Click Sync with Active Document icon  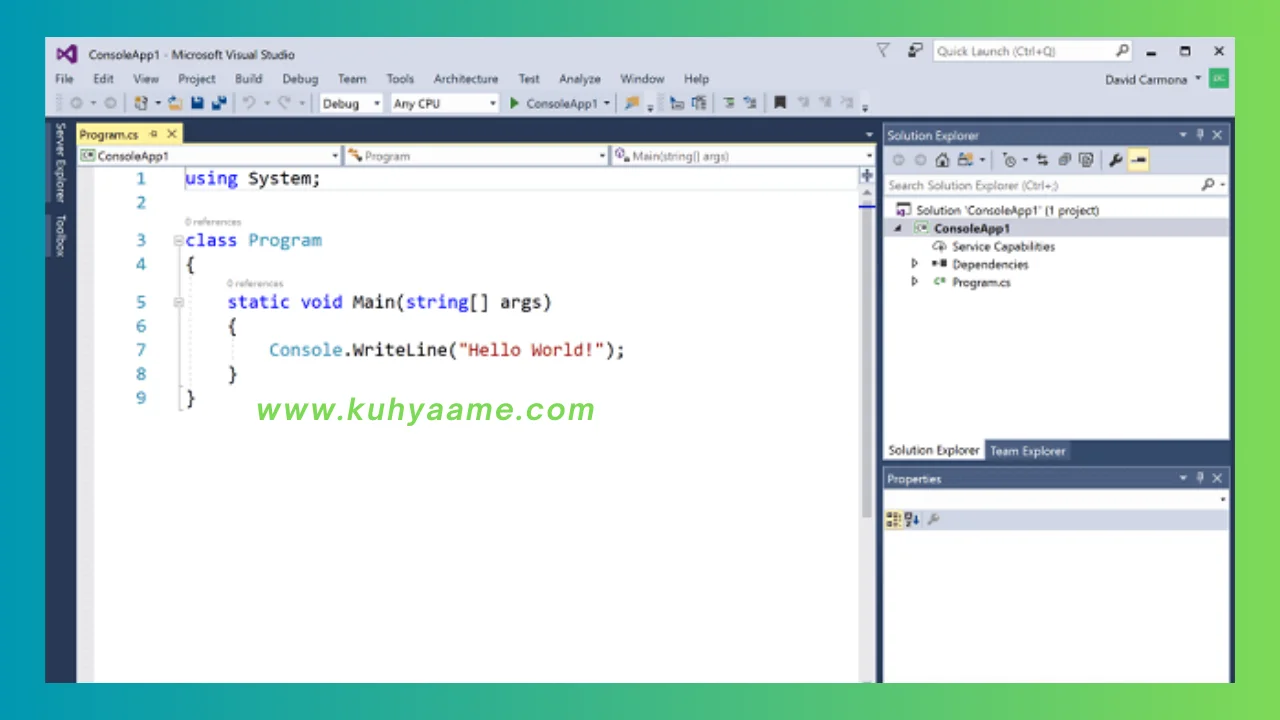click(1042, 160)
